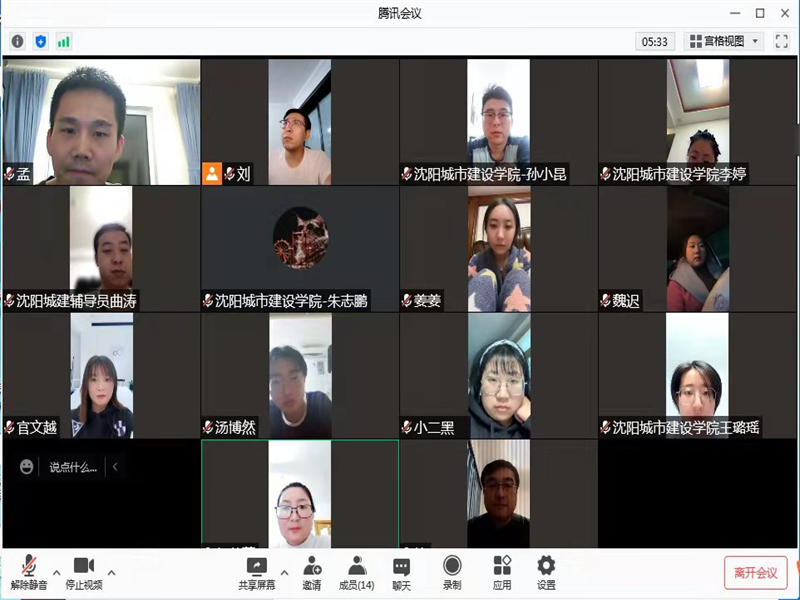800x600 pixels.
Task: Expand audio options arrow beside 解除静音
Action: tap(56, 573)
